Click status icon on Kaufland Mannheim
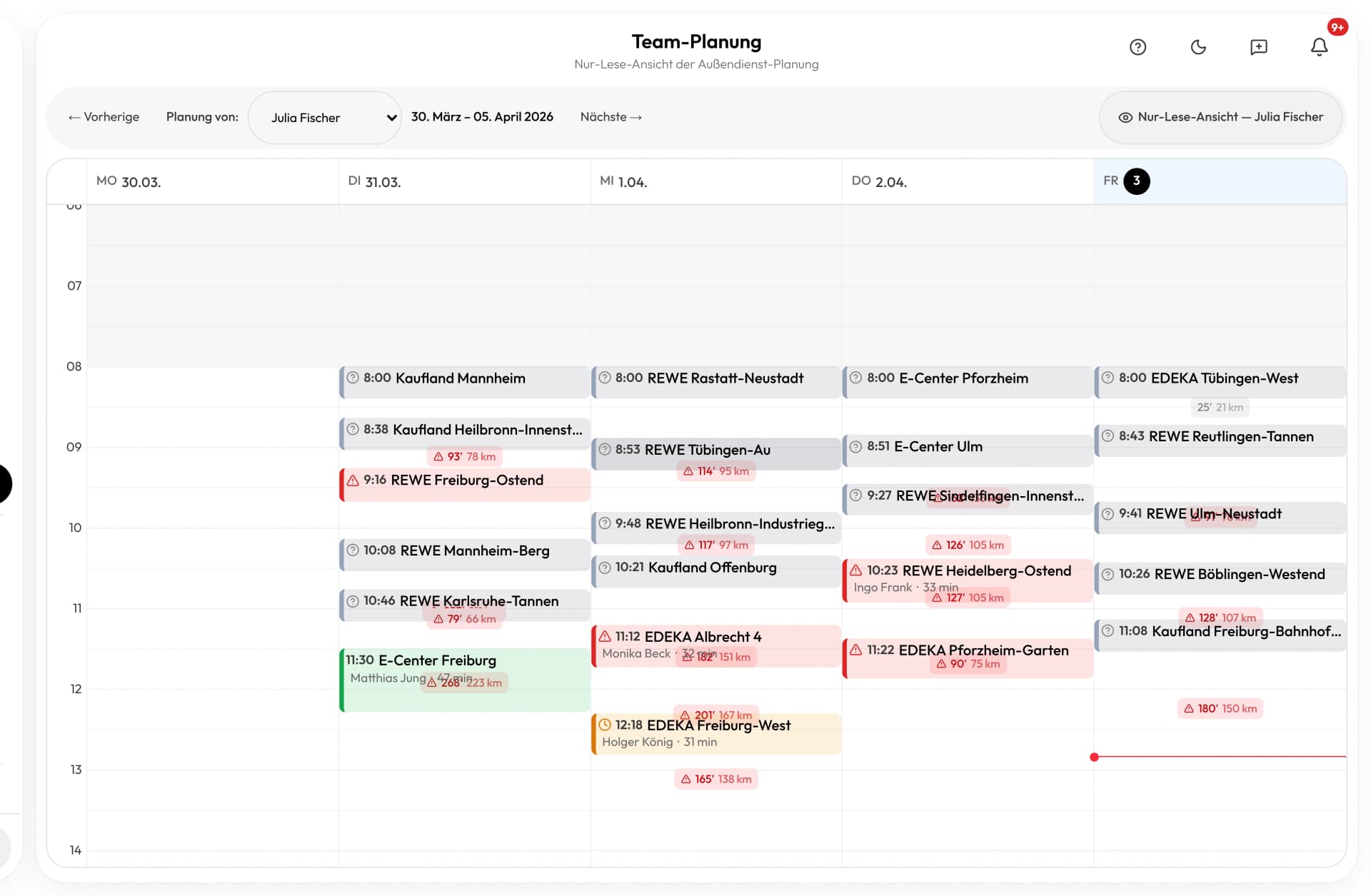The image size is (1371, 896). pyautogui.click(x=353, y=378)
